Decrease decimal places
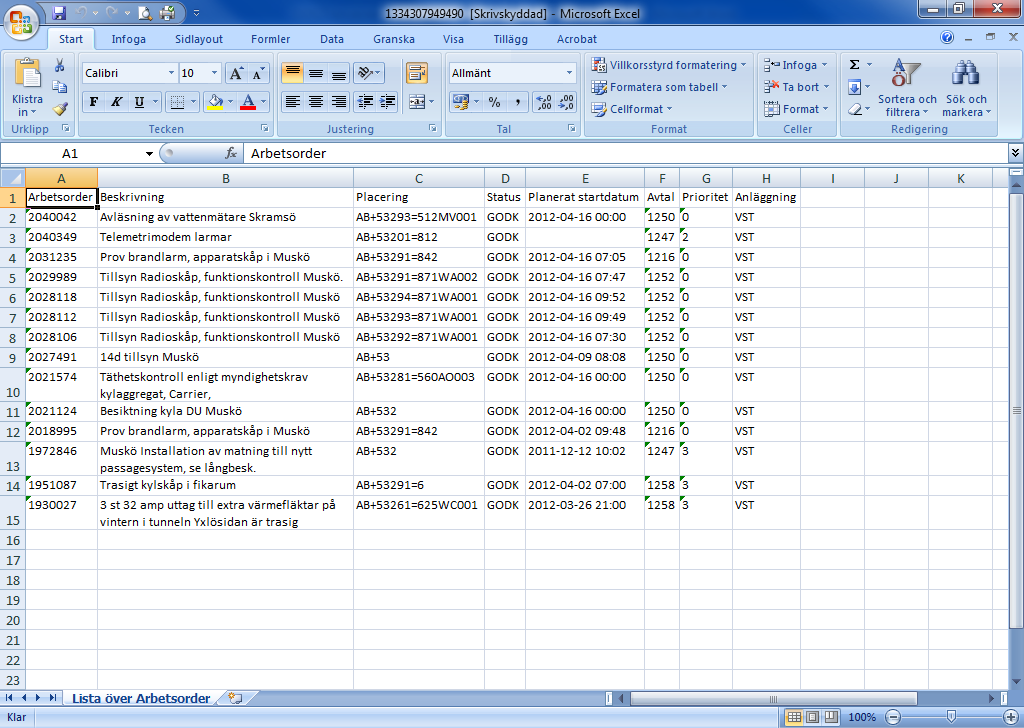 [566, 102]
